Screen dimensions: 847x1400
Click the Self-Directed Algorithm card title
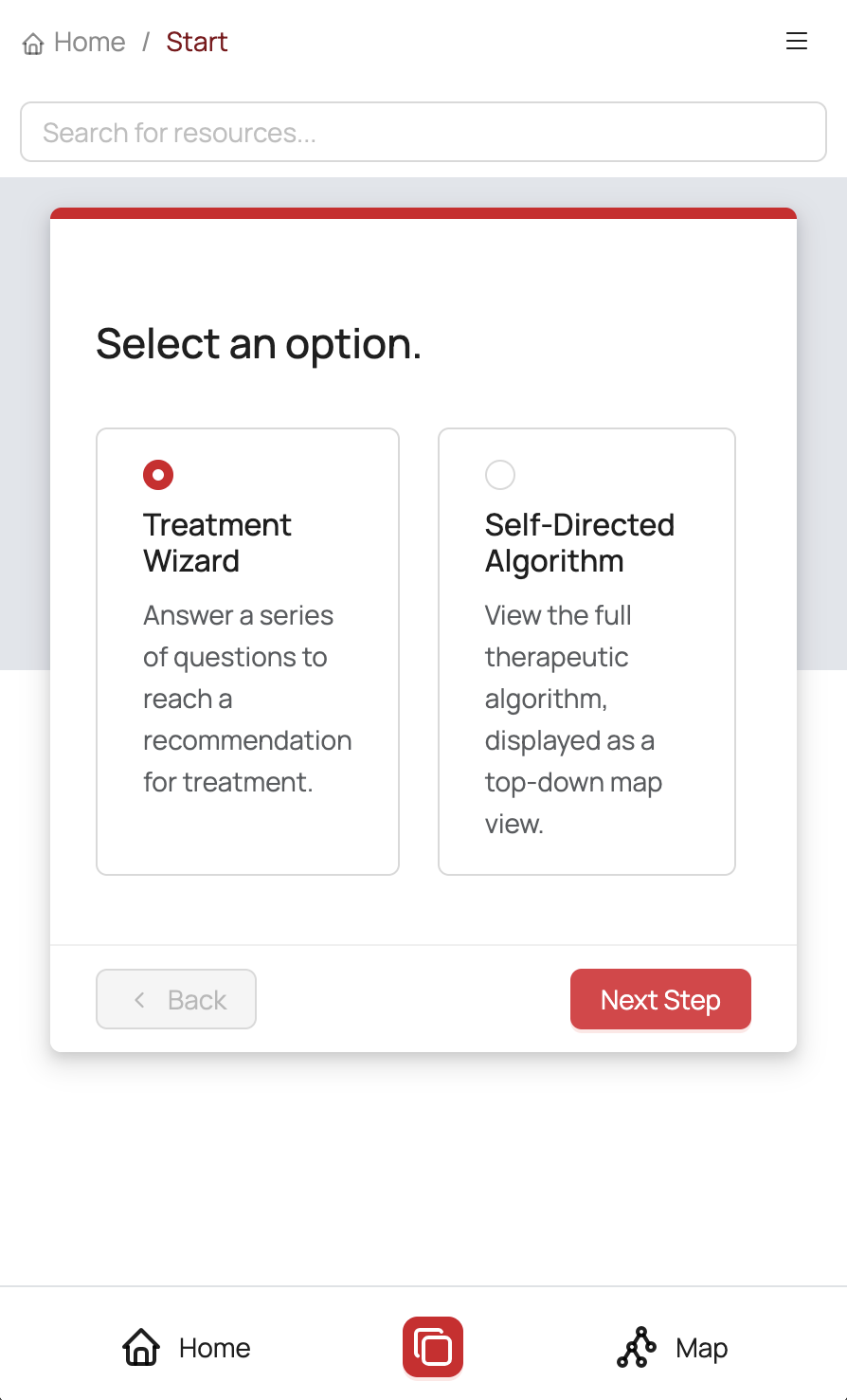pos(579,543)
